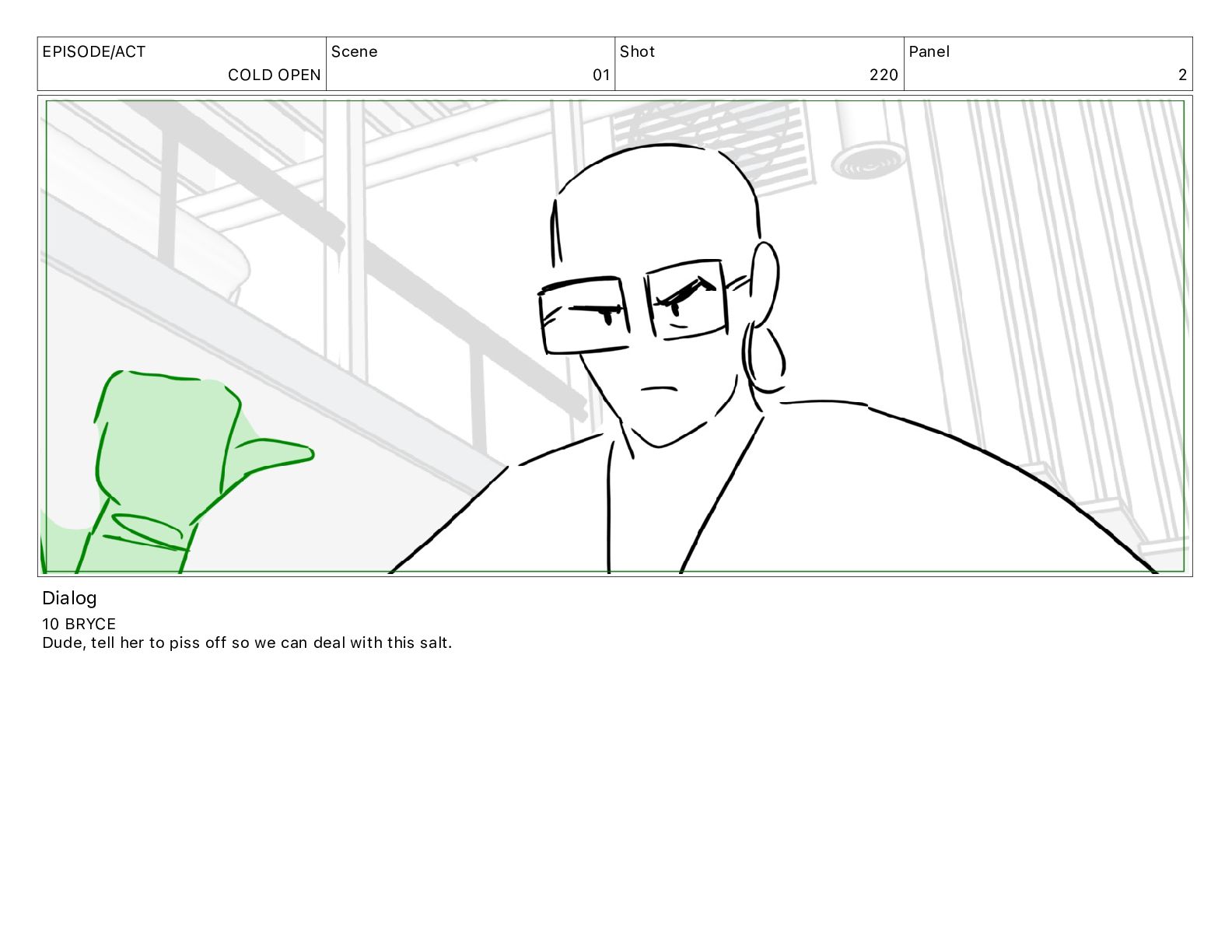Select the 10 BRYCE speaker line
The width and height of the screenshot is (1232, 952).
pyautogui.click(x=79, y=624)
